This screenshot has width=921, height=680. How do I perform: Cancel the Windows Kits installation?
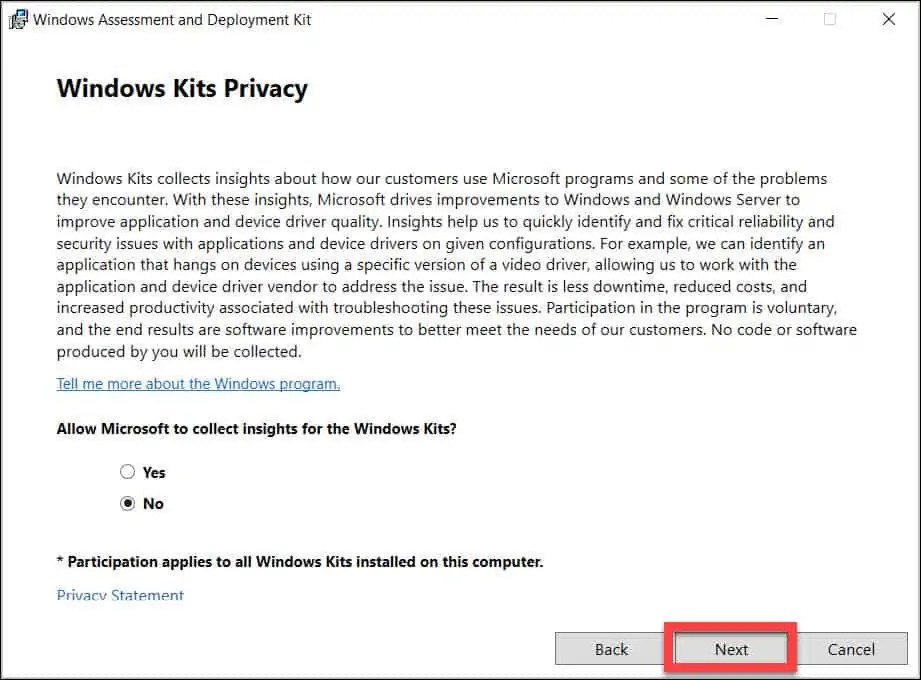[852, 649]
